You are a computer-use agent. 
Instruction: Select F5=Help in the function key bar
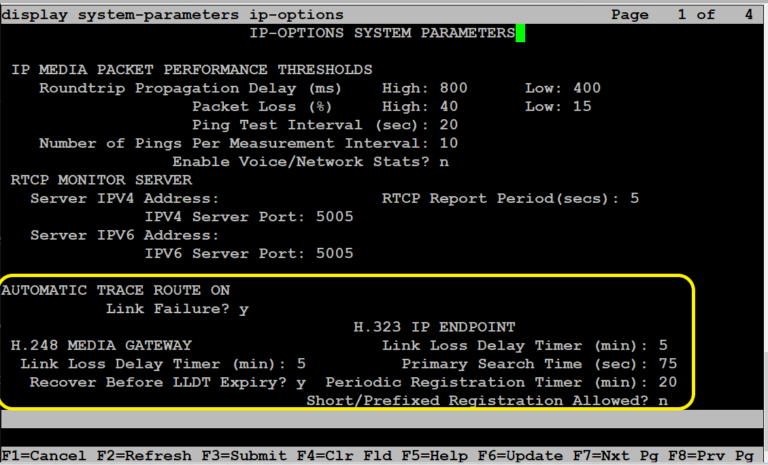pyautogui.click(x=434, y=456)
